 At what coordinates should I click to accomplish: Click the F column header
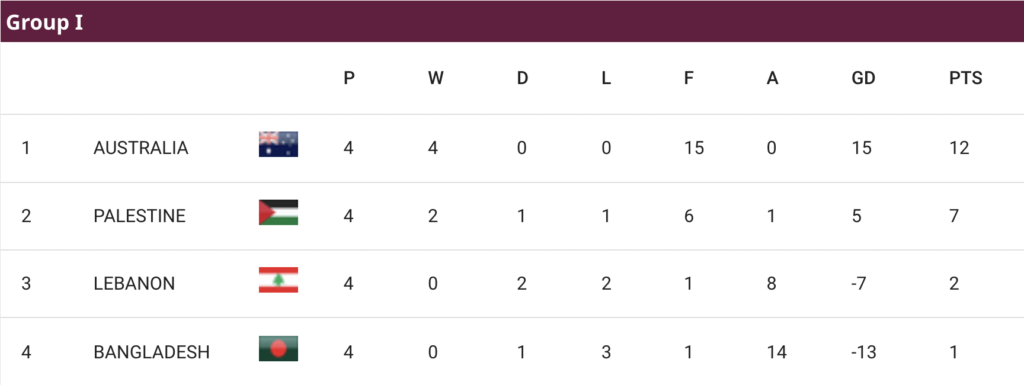click(x=688, y=78)
